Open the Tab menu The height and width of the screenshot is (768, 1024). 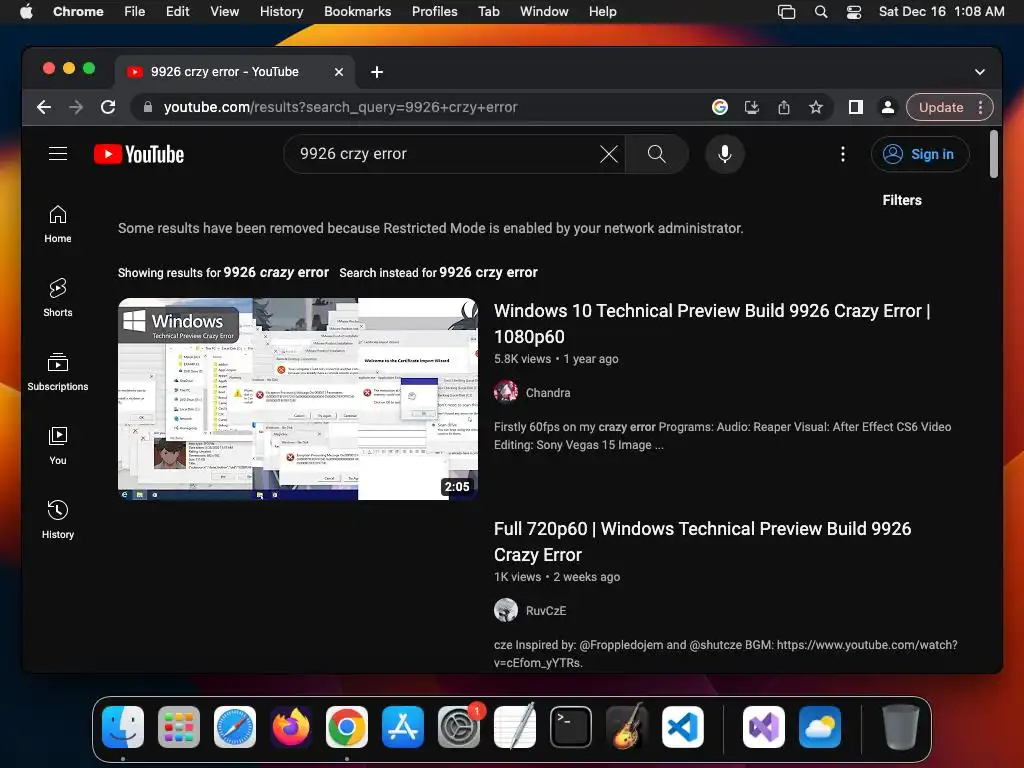click(x=488, y=11)
